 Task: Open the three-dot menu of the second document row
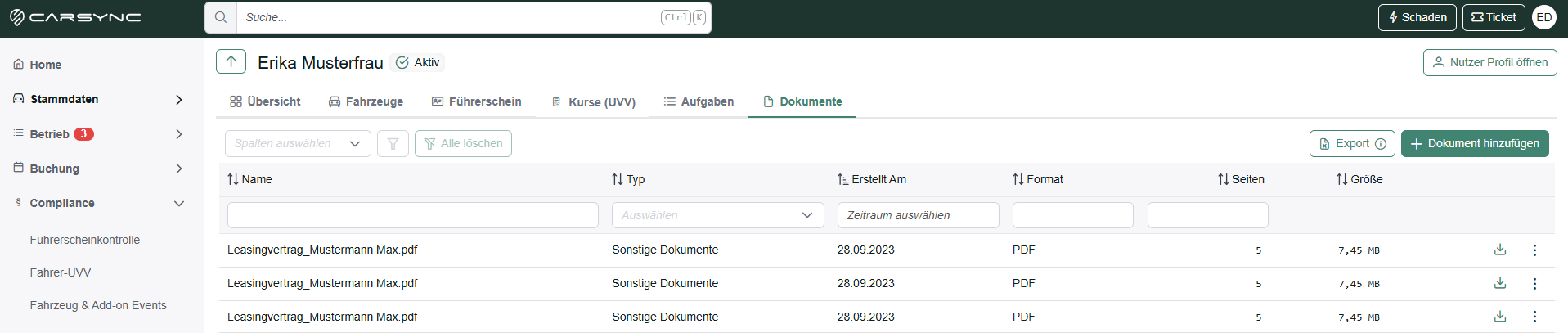[x=1534, y=283]
